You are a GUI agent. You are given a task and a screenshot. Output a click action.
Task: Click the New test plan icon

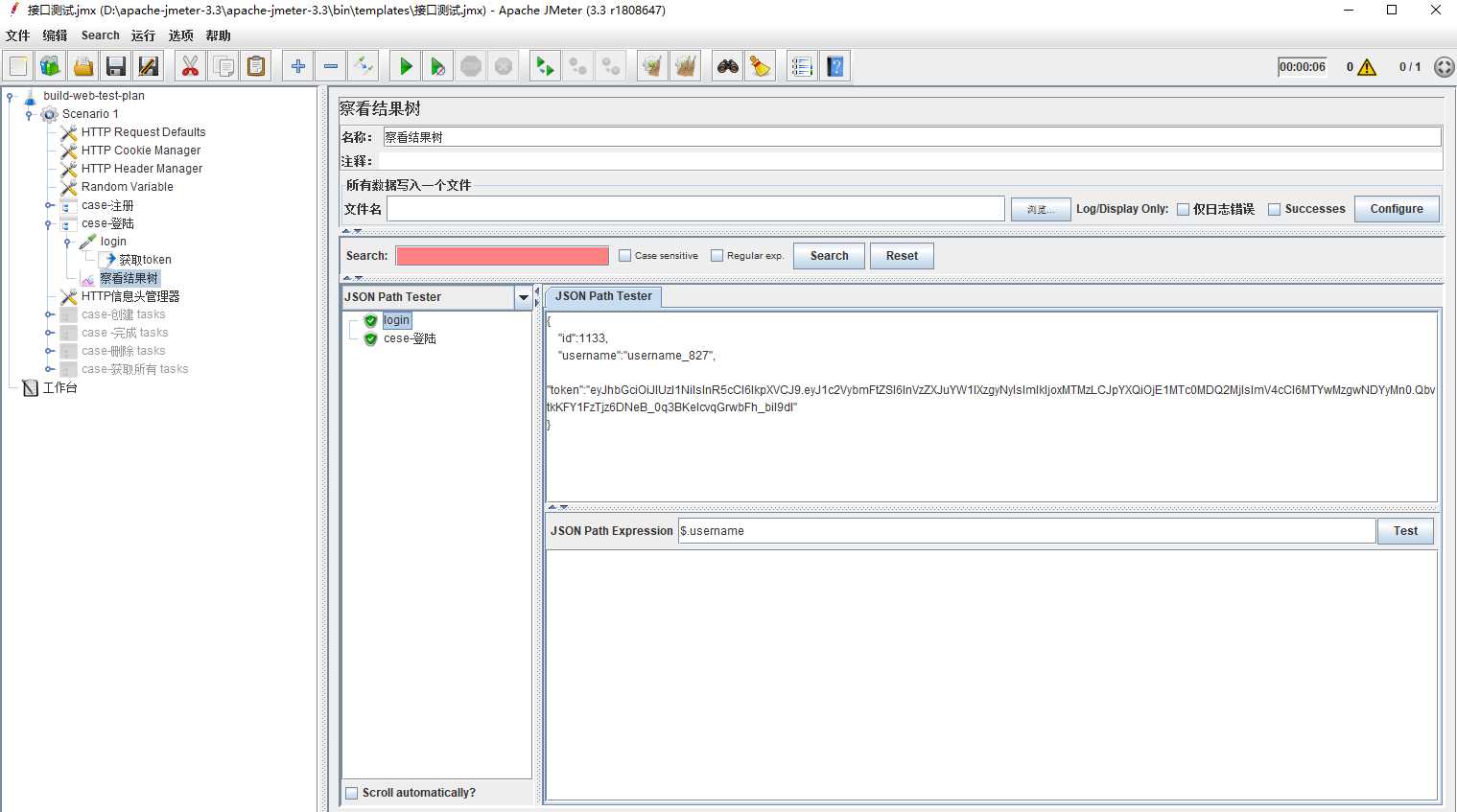(x=18, y=66)
